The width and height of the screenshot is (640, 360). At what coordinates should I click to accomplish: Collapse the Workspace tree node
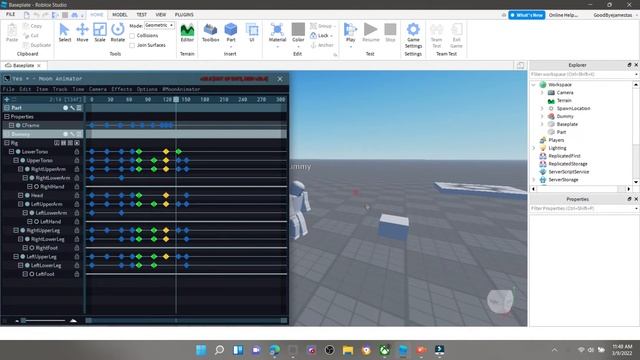point(534,84)
